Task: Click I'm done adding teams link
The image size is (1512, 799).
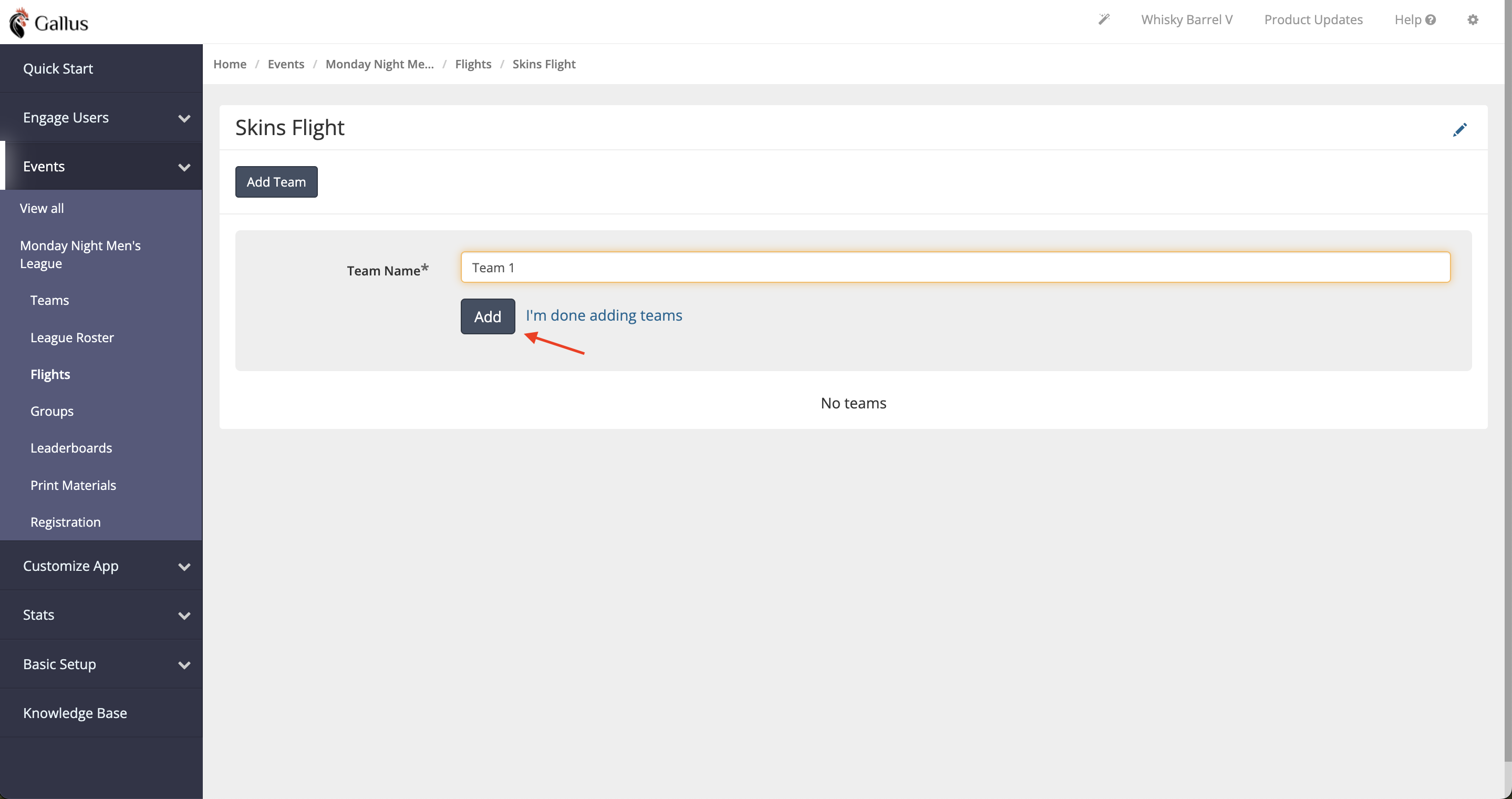Action: (604, 315)
